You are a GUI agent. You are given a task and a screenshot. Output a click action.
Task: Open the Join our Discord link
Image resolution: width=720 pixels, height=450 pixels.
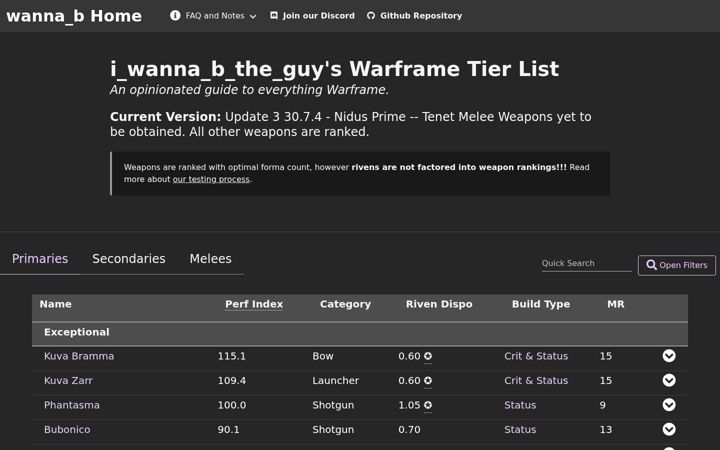coord(318,16)
